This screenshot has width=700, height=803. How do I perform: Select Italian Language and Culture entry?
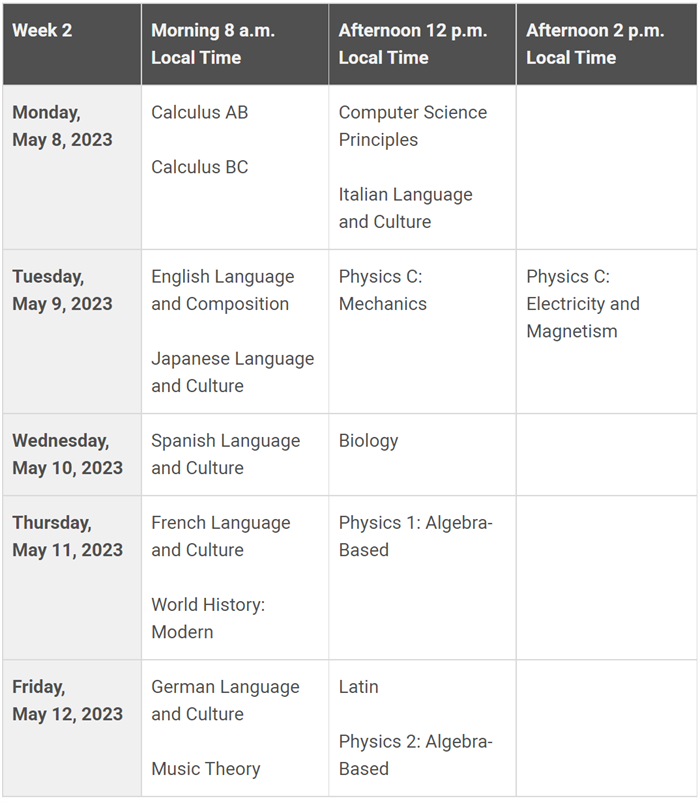click(x=406, y=208)
